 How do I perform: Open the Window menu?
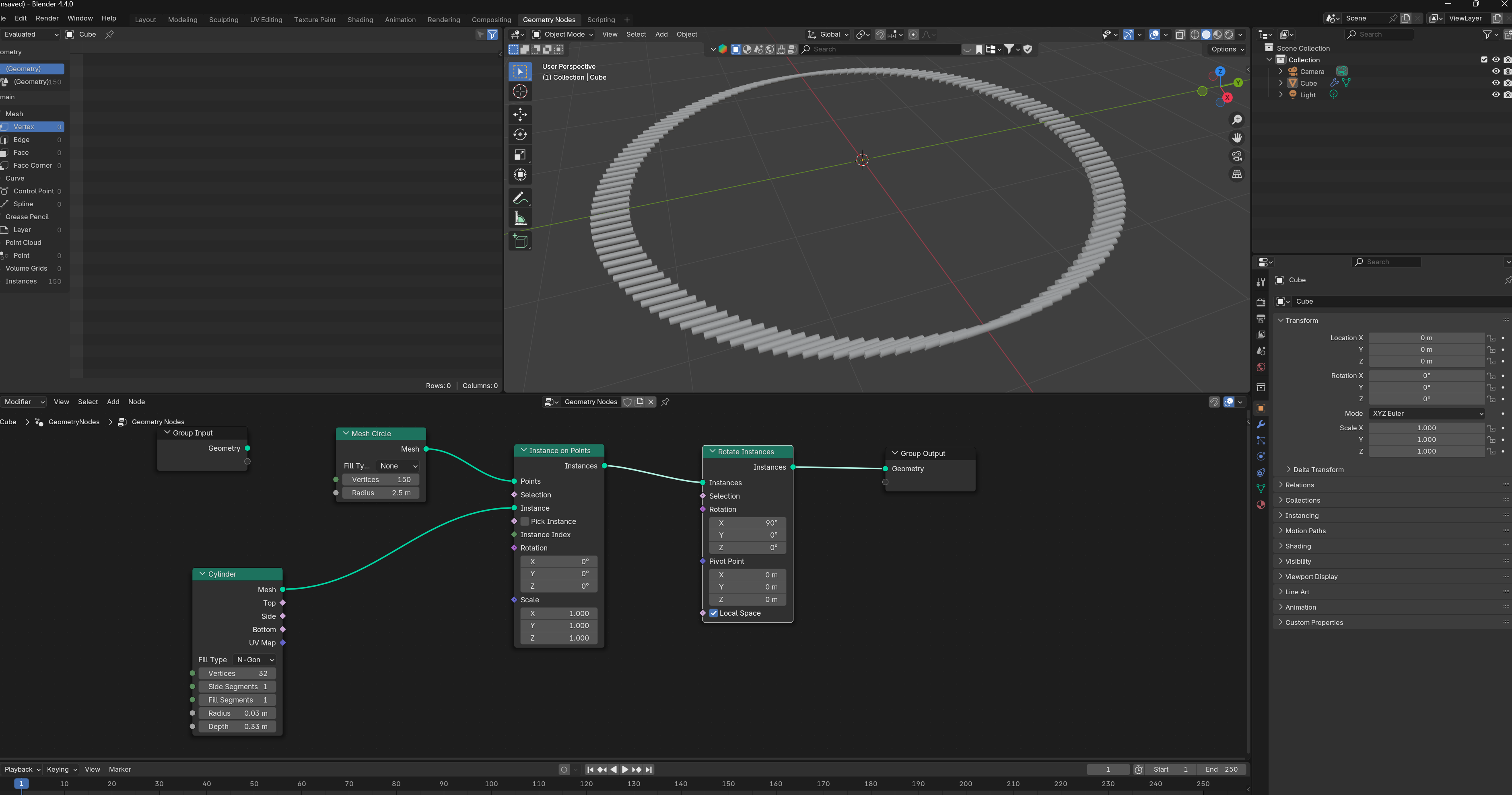80,18
